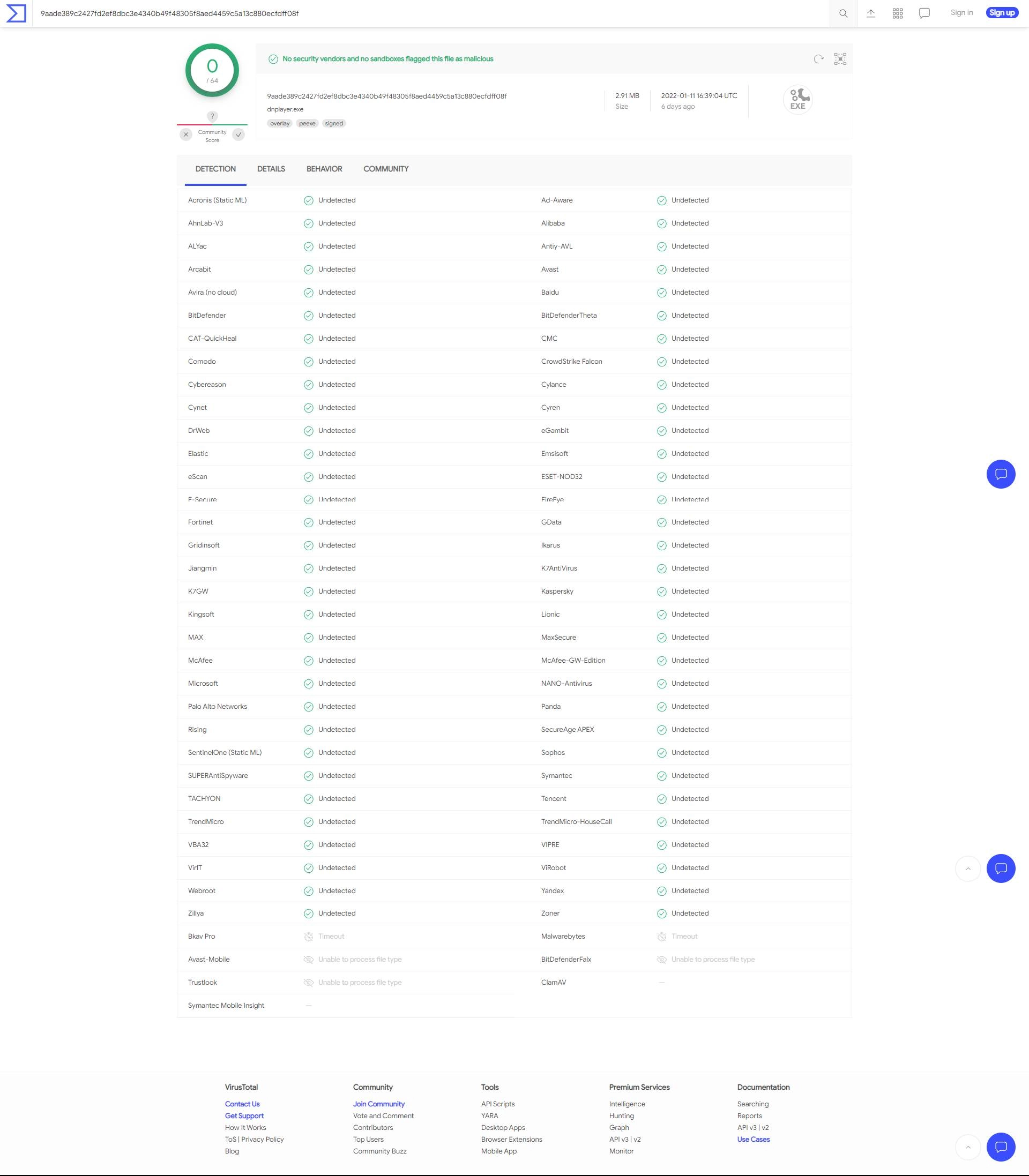1029x1176 pixels.
Task: Open the How It Works link
Action: (245, 1127)
